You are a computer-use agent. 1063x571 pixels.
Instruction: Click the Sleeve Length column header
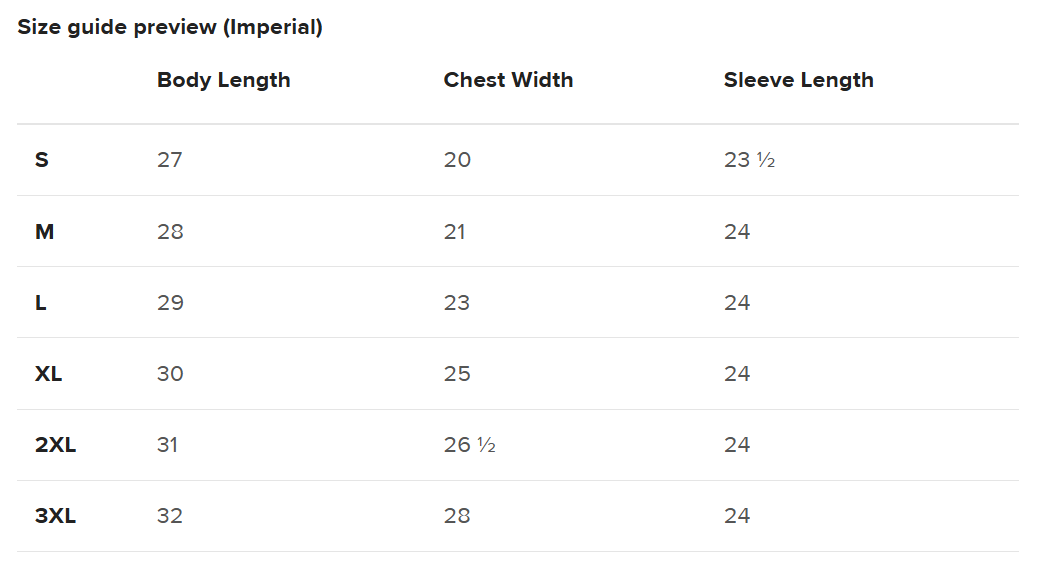(798, 80)
